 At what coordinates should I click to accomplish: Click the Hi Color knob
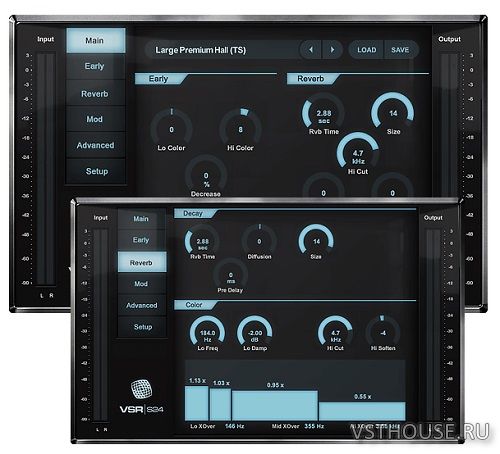click(x=240, y=129)
